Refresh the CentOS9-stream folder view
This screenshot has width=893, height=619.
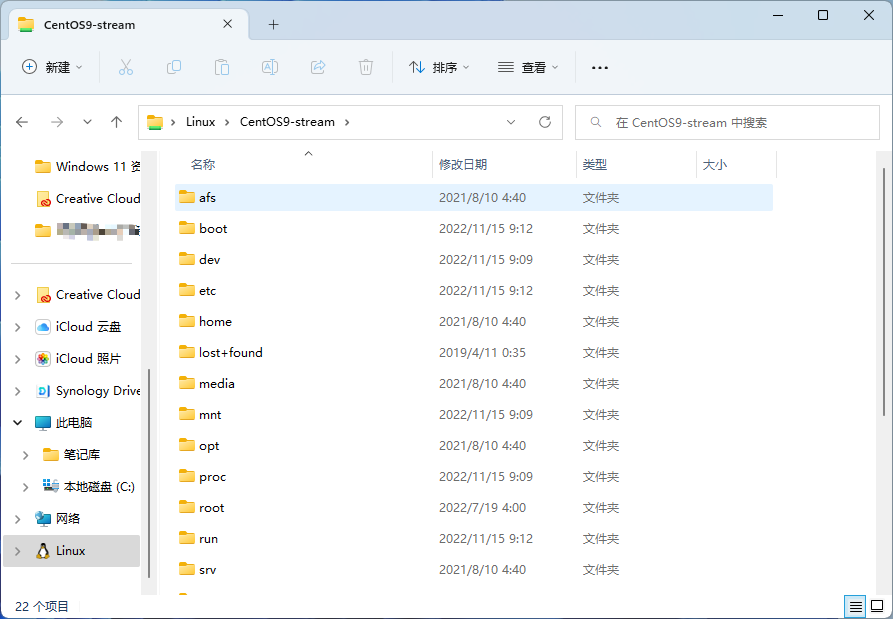pyautogui.click(x=545, y=121)
